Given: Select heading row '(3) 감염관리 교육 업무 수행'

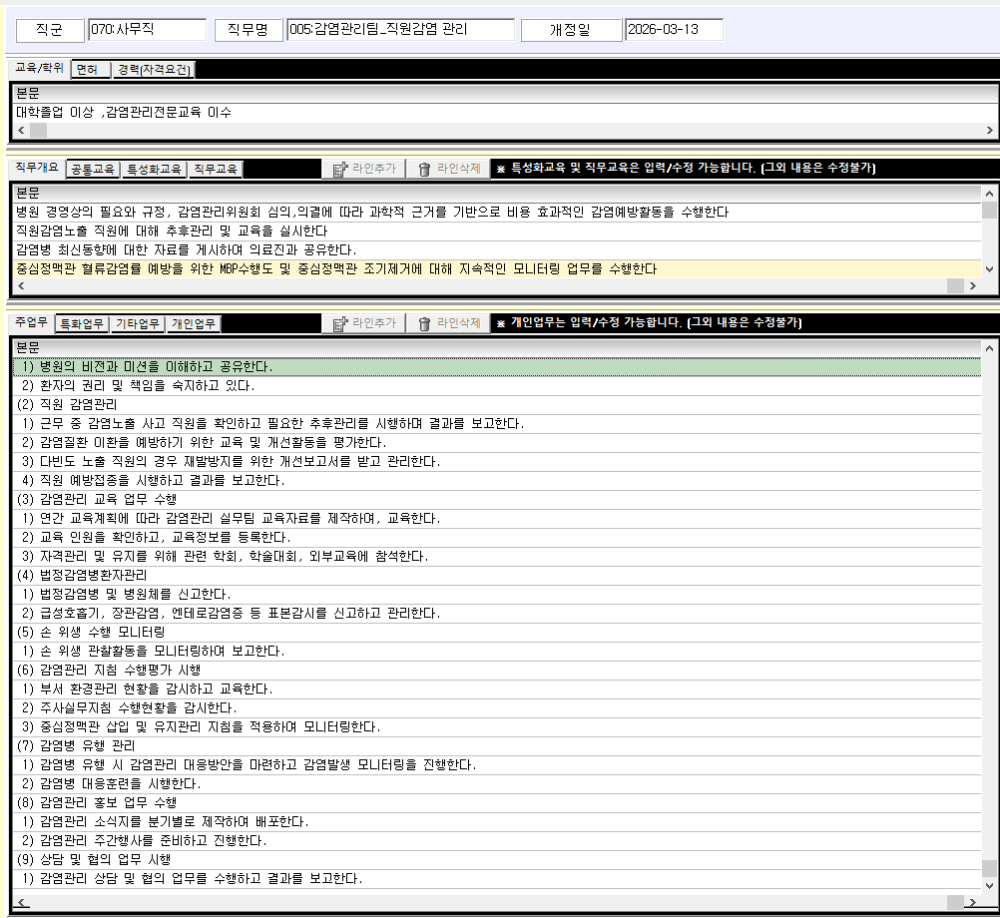Looking at the screenshot, I should (x=497, y=500).
